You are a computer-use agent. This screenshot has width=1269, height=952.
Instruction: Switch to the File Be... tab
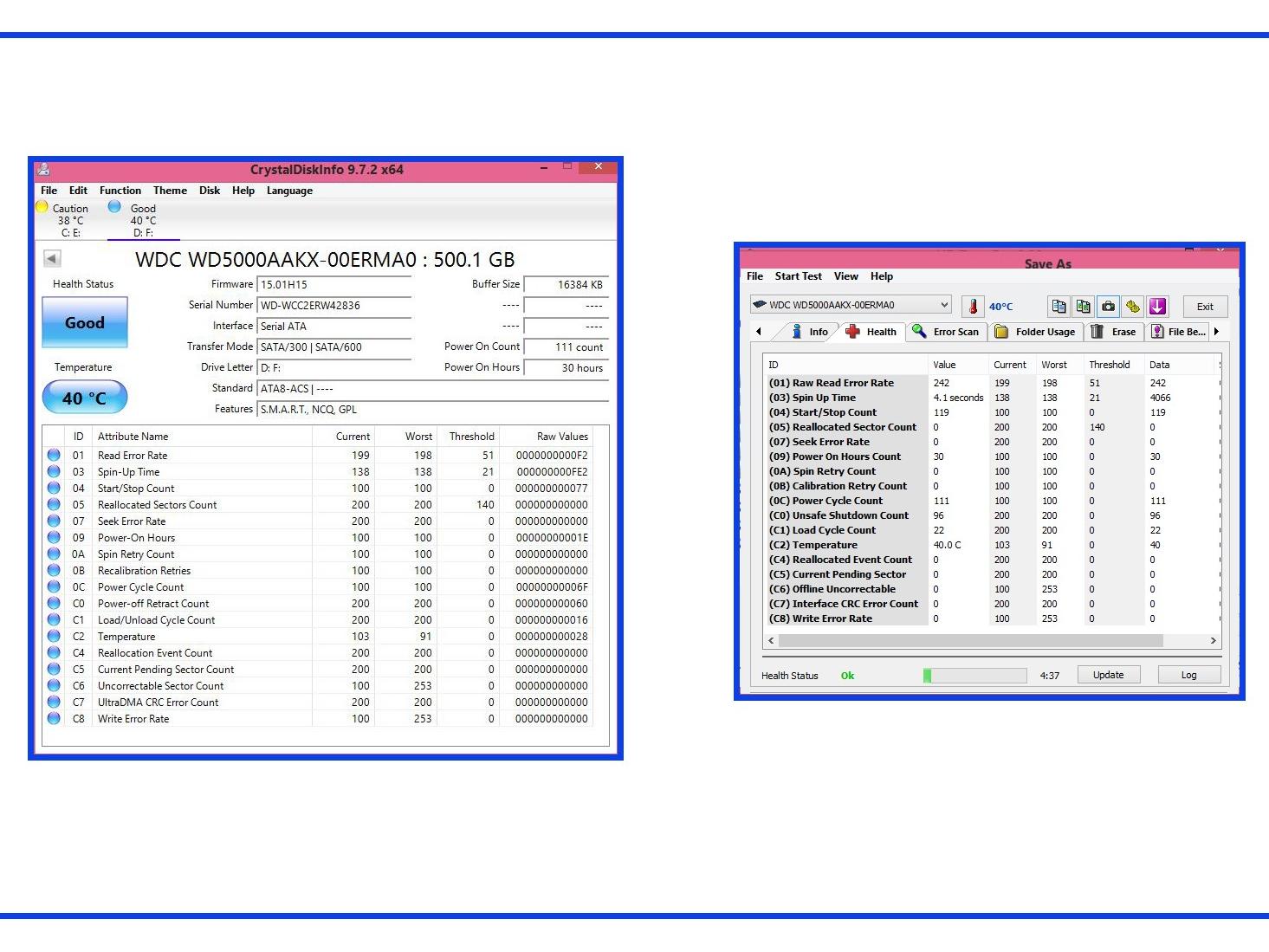click(x=1178, y=332)
